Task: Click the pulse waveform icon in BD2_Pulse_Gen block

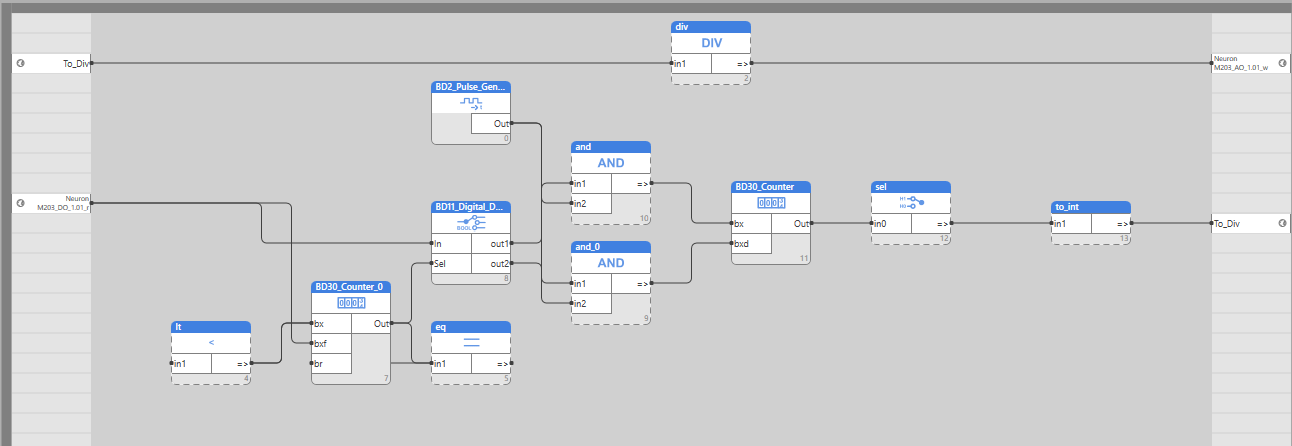Action: tap(471, 103)
